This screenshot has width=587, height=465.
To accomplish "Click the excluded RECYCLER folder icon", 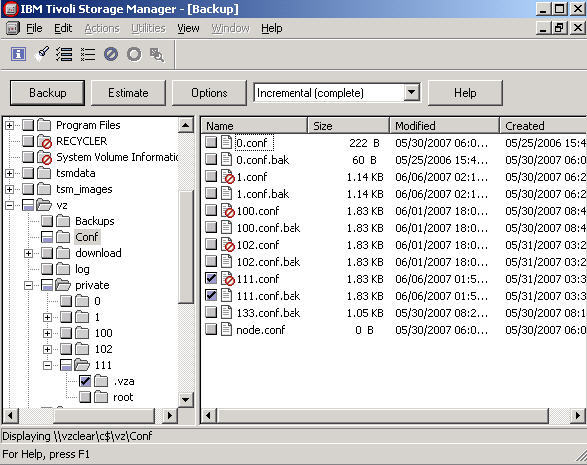I will point(45,141).
